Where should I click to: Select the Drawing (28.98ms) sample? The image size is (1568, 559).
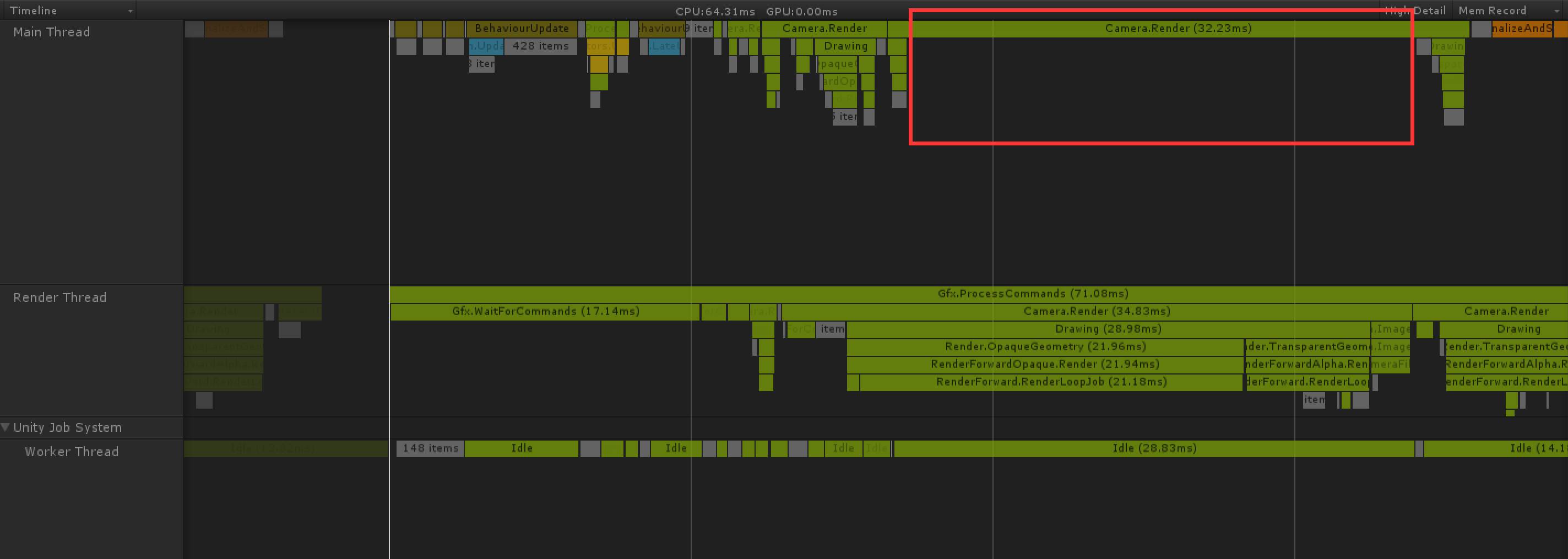(1108, 329)
